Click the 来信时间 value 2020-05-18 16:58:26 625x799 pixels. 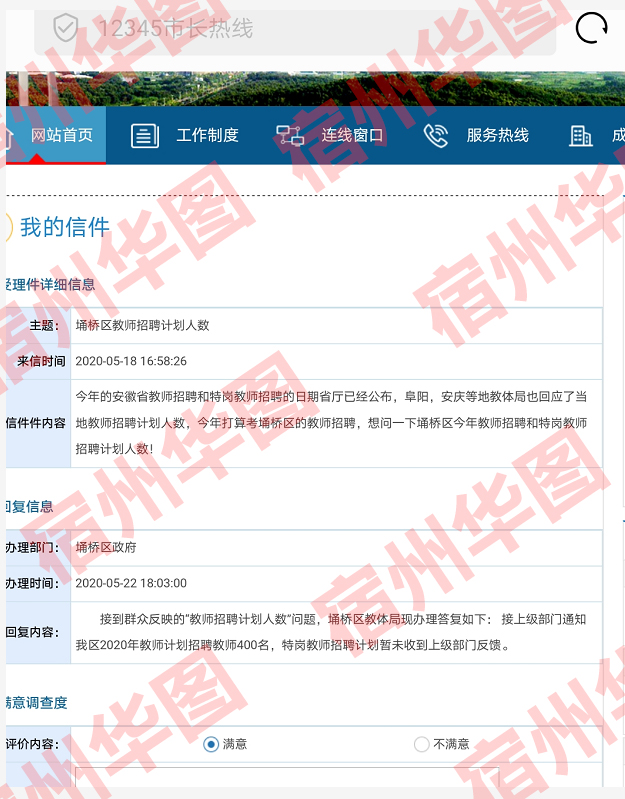click(131, 361)
